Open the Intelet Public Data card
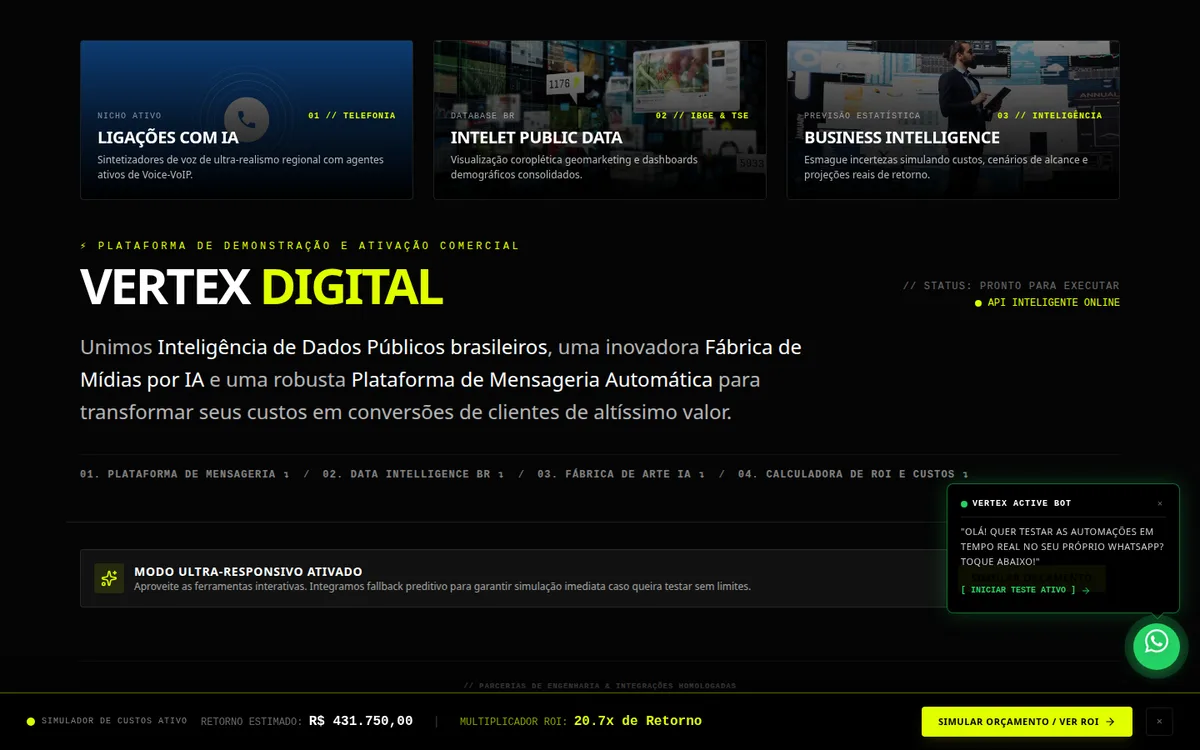Screen dimensions: 1200x750 [x=600, y=120]
